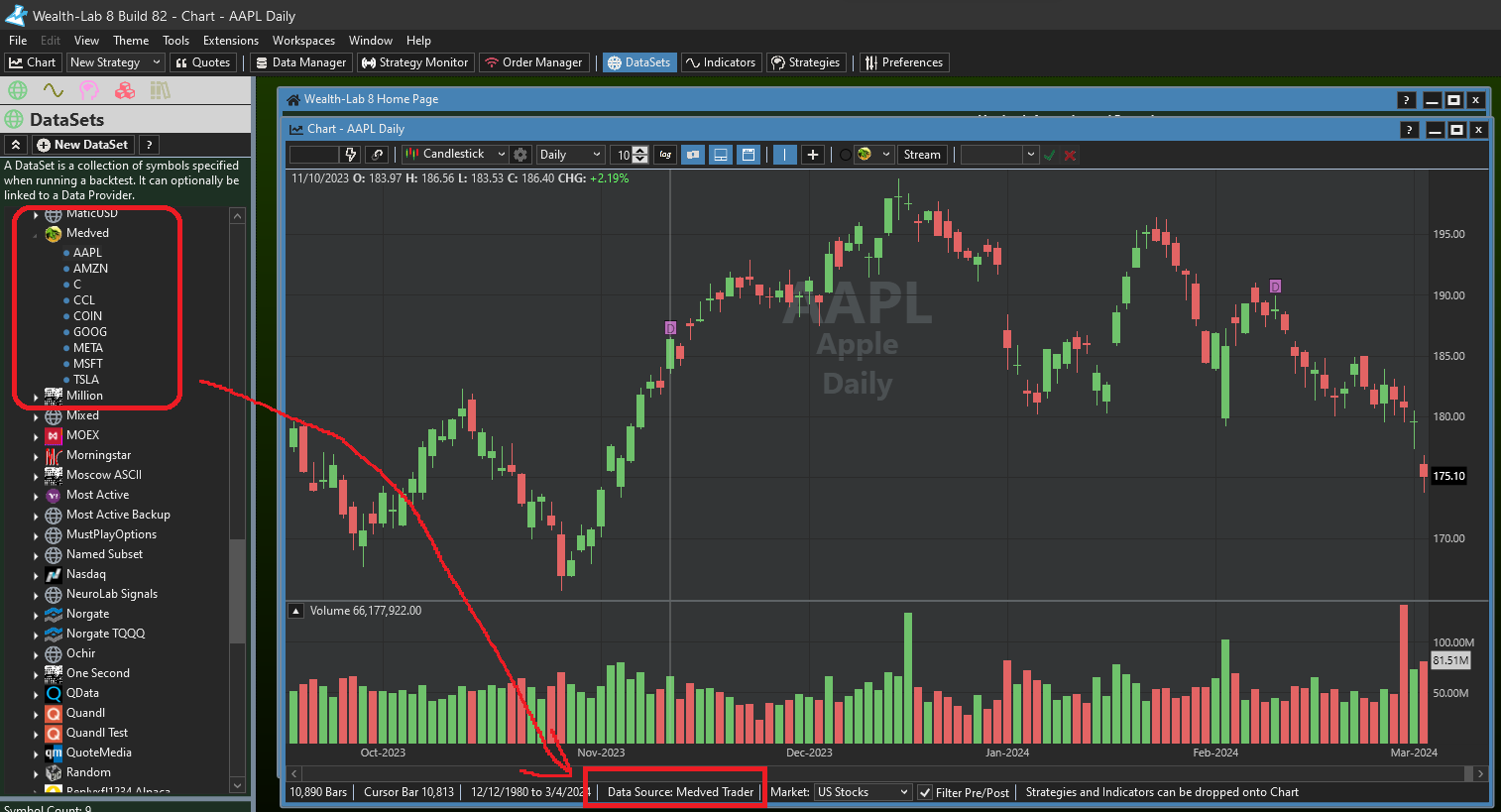
Task: Select AAPL symbol in Medved DataSet
Action: [x=87, y=253]
